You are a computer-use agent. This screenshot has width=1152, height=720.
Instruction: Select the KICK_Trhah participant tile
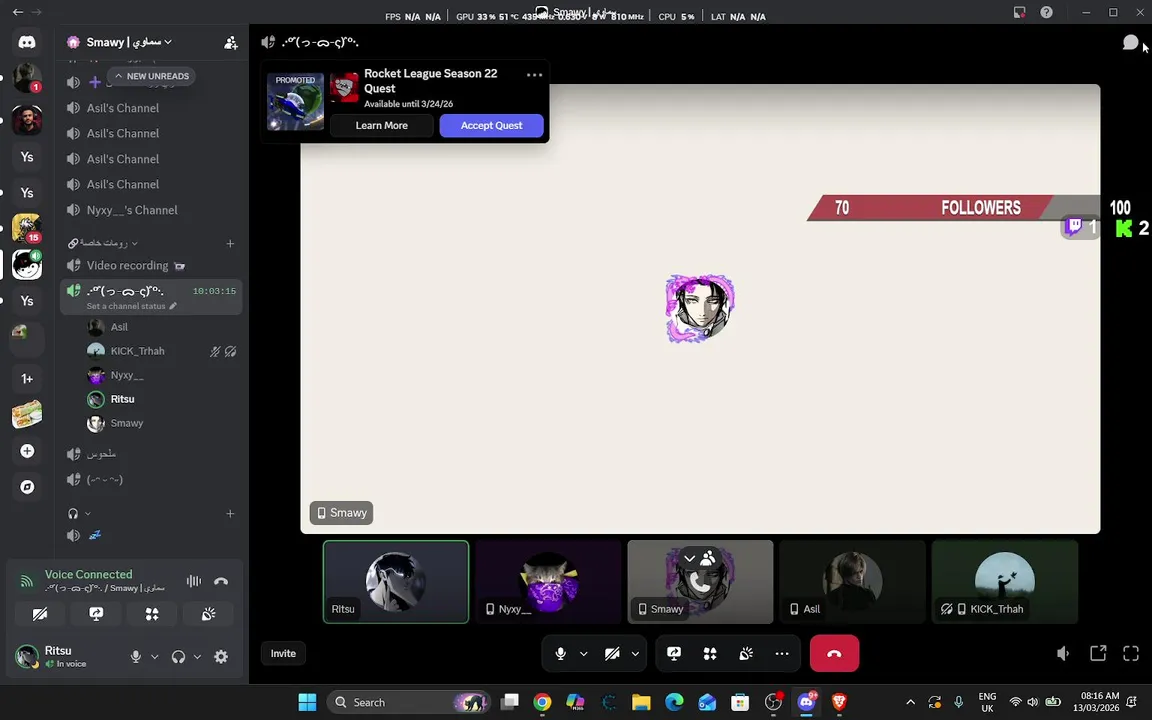tap(1004, 582)
